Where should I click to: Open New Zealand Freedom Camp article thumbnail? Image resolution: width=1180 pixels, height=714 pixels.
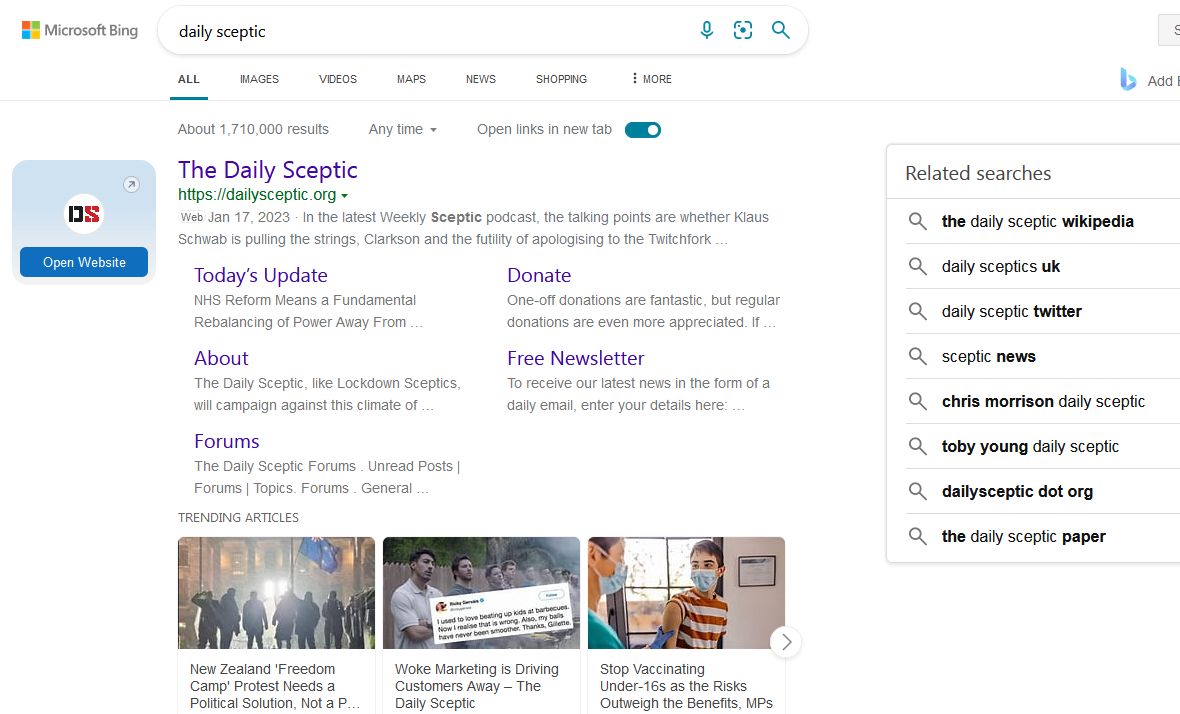[276, 593]
